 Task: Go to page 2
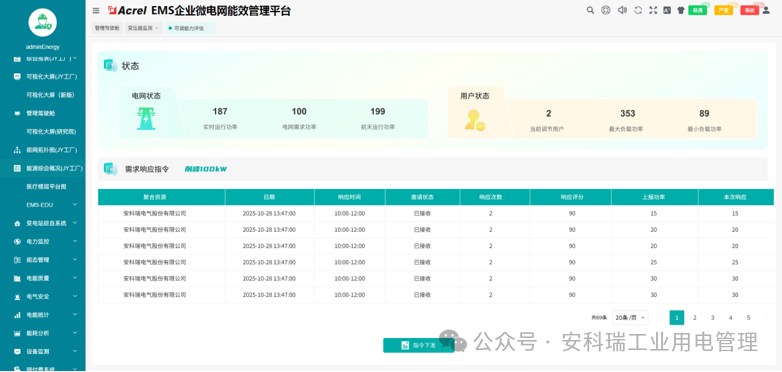pos(695,318)
